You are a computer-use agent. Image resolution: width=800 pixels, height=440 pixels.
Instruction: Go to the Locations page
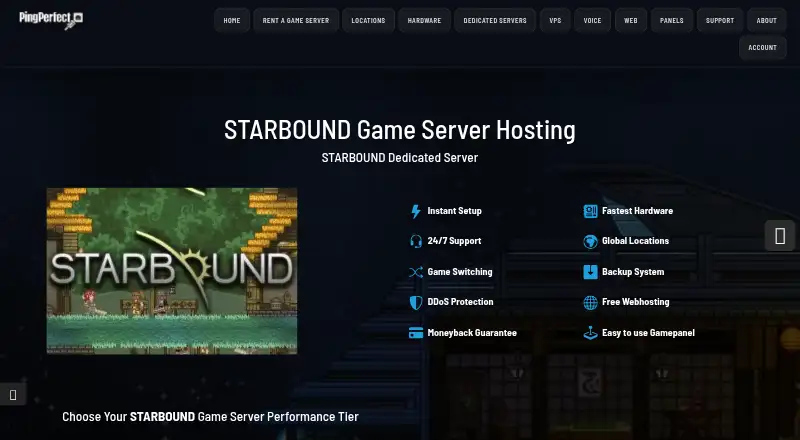click(x=368, y=20)
